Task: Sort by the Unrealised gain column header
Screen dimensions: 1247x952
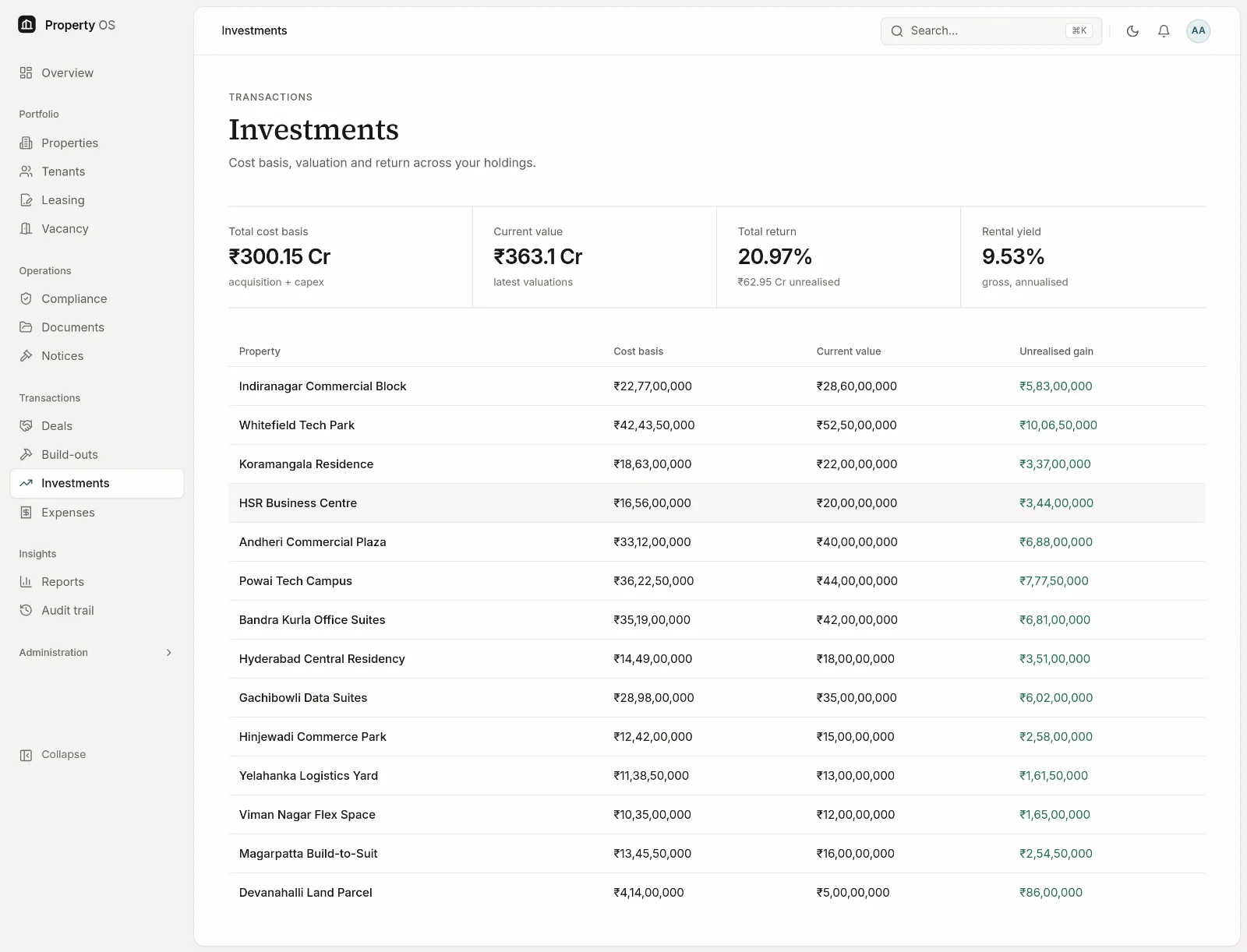Action: click(1056, 351)
